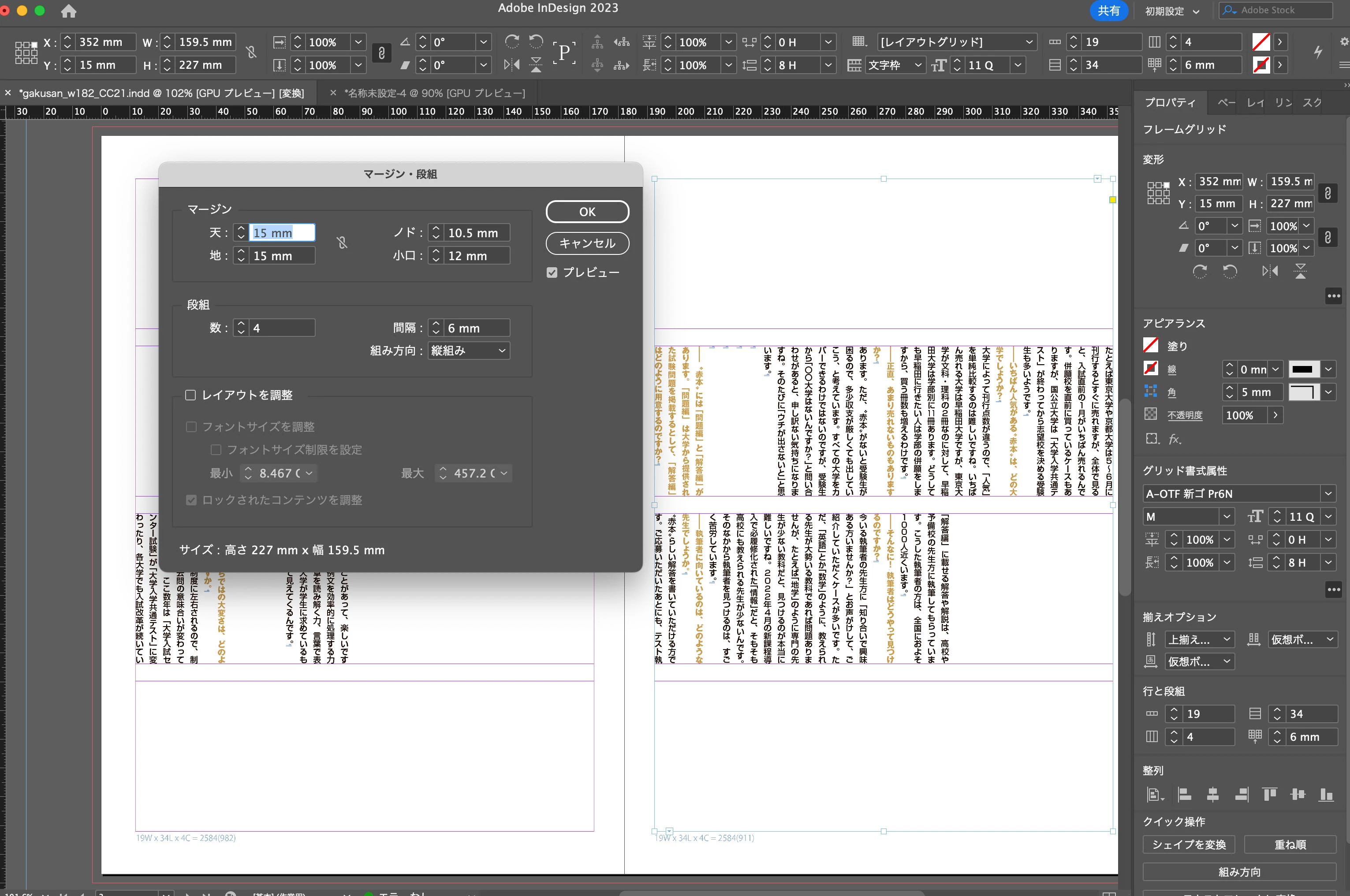
Task: Expand the A-OTF 新ゴ Pr6N font dropdown
Action: tap(1328, 494)
